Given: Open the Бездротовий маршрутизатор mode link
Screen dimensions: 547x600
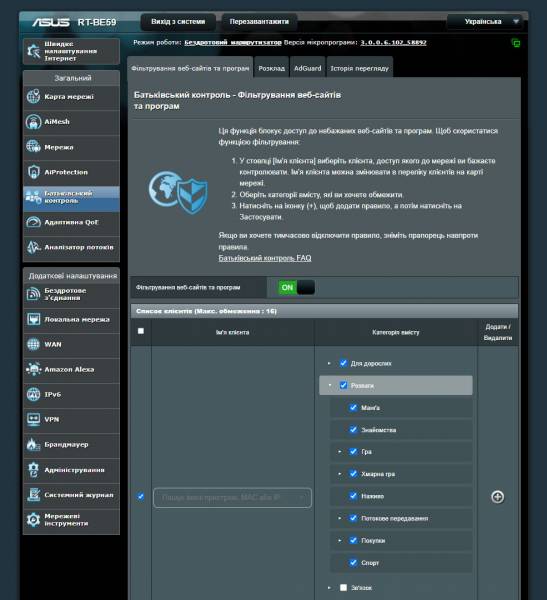Looking at the screenshot, I should click(x=233, y=42).
